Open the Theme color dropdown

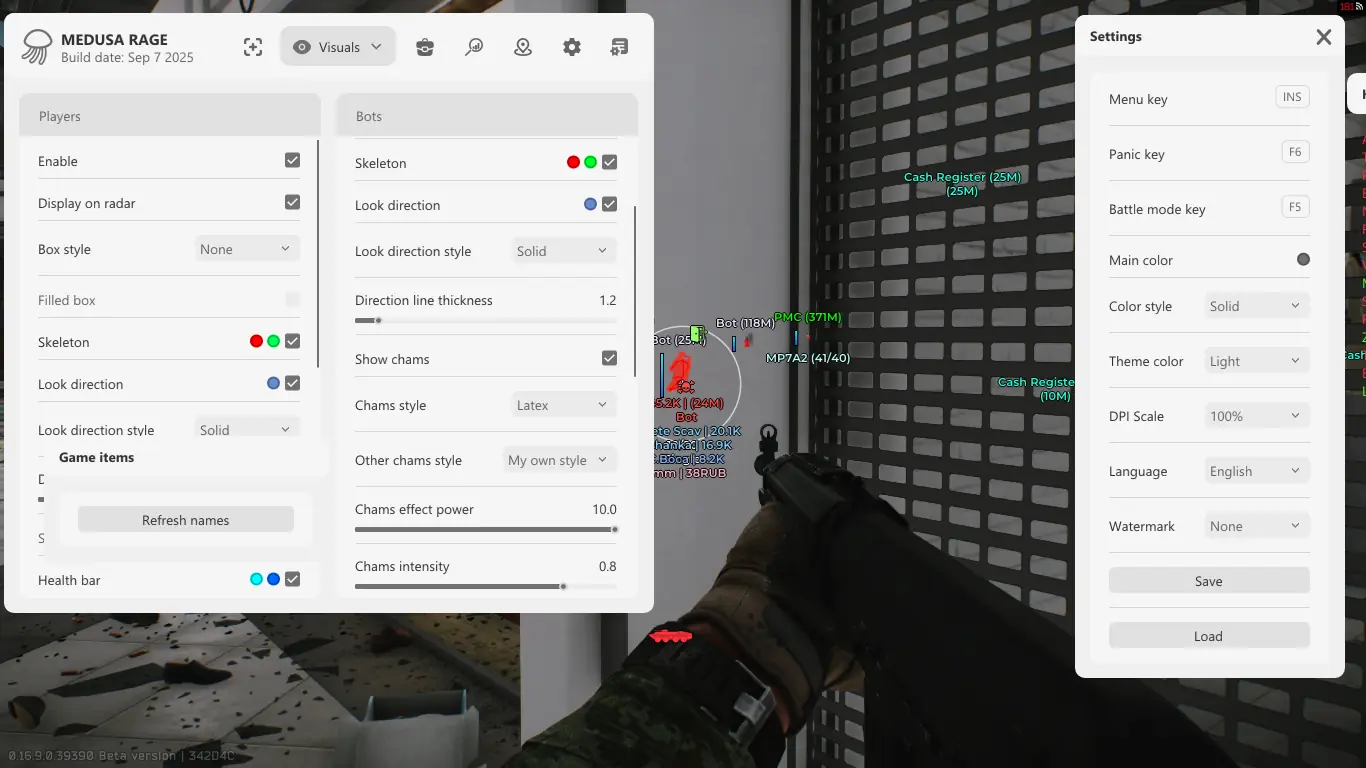pyautogui.click(x=1255, y=361)
